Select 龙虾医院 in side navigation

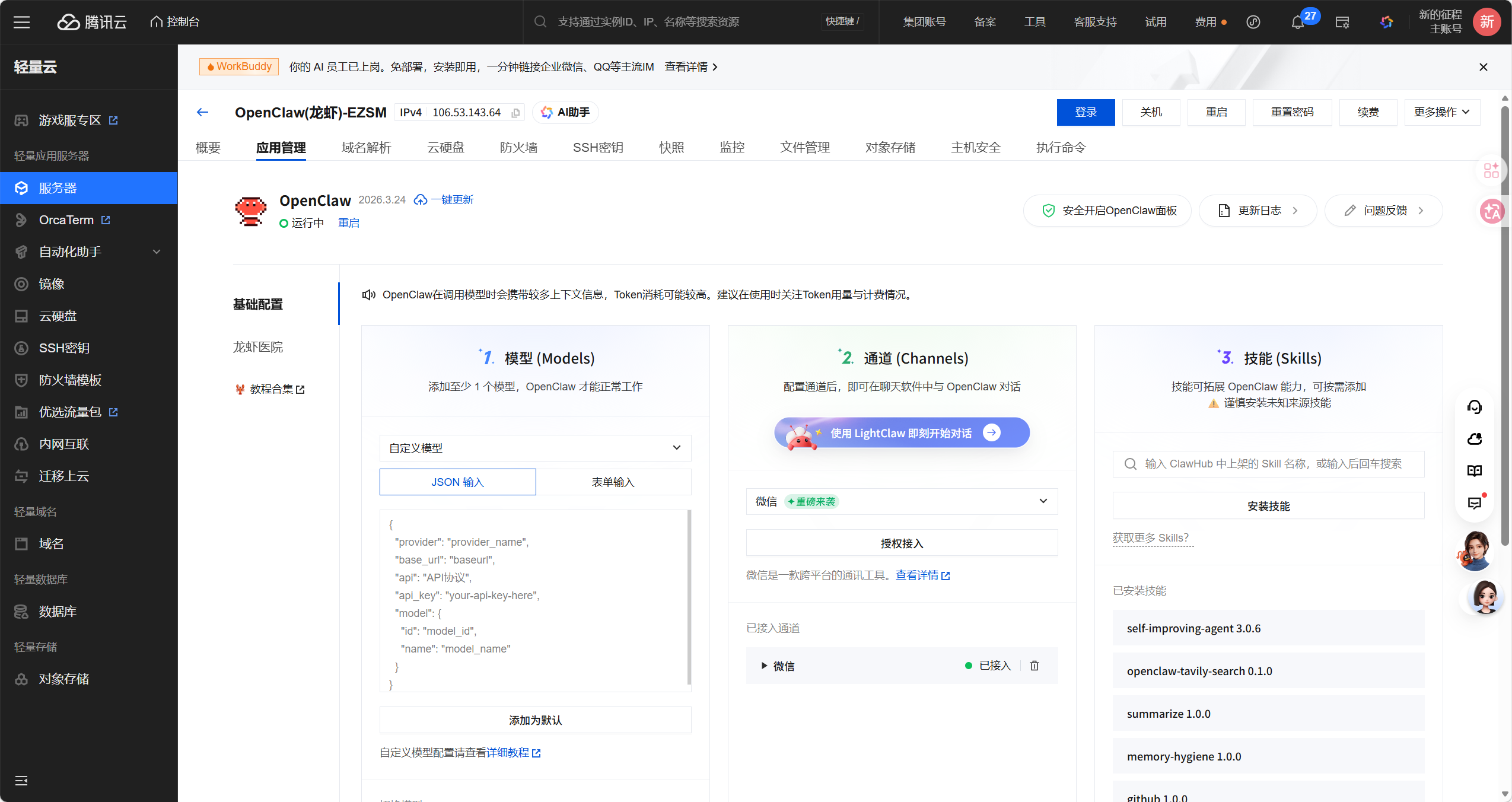(258, 347)
